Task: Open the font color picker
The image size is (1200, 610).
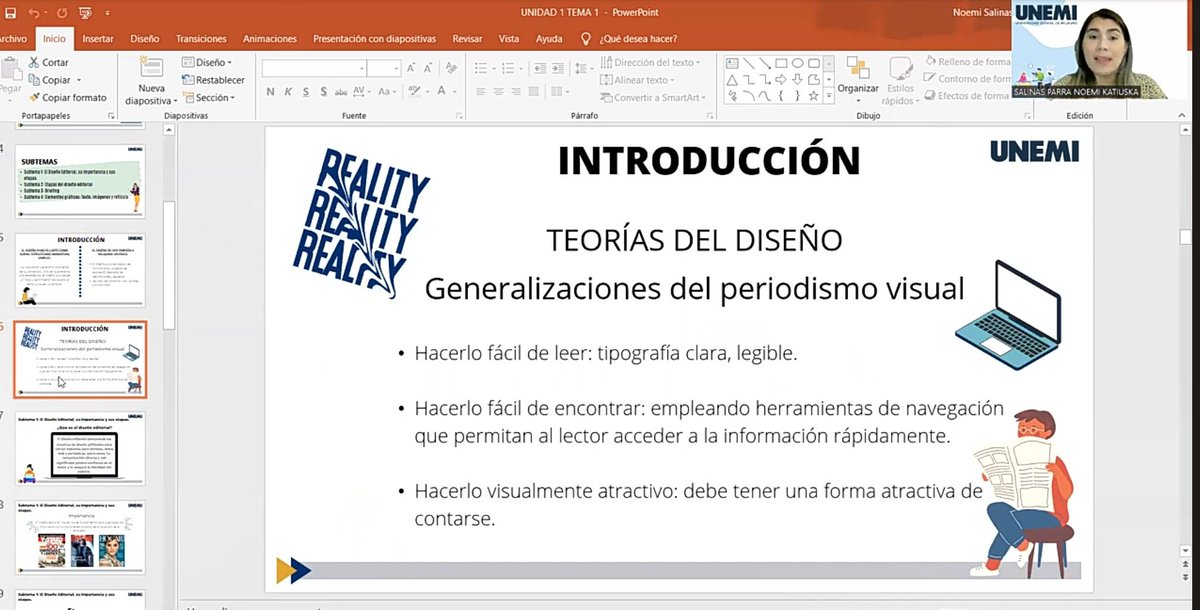Action: [x=440, y=92]
